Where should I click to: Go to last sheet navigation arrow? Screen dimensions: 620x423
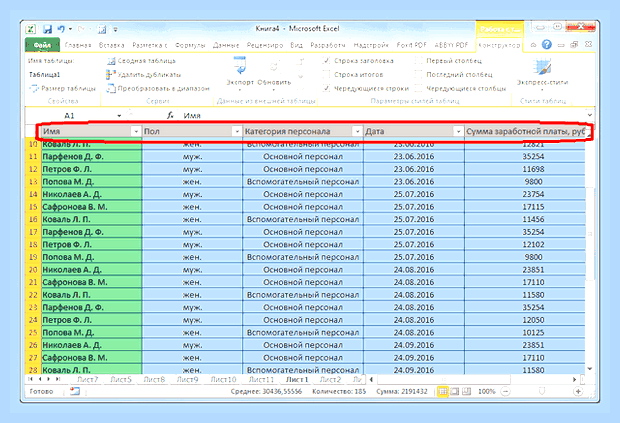[x=58, y=379]
